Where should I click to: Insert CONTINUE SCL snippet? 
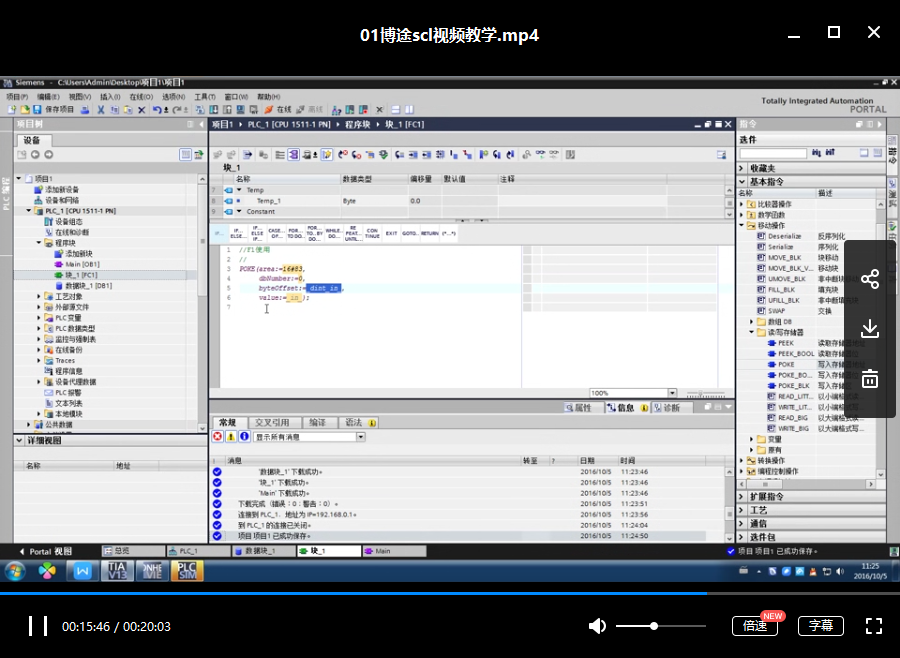click(372, 233)
